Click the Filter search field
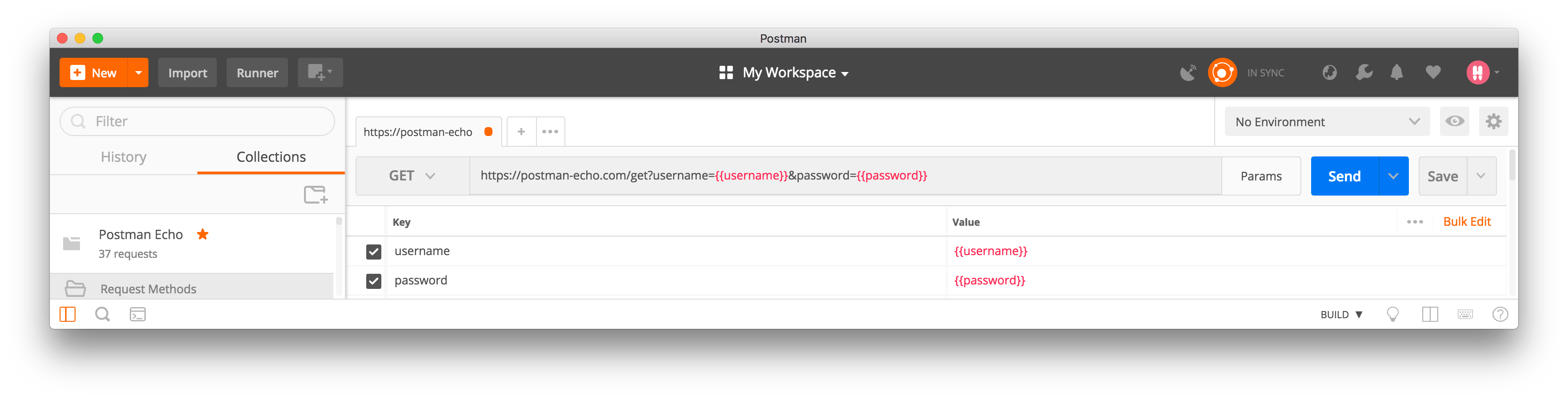Viewport: 1568px width, 400px height. [197, 121]
